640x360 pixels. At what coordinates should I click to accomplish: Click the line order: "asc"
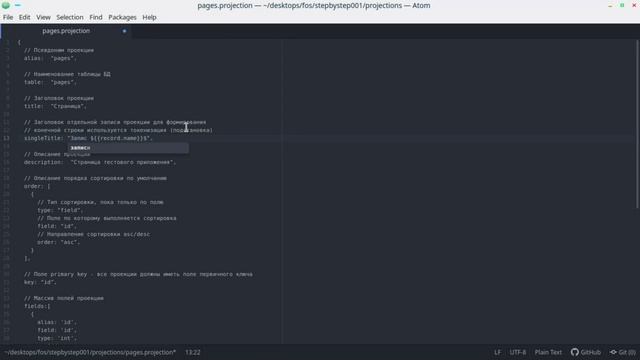58,242
